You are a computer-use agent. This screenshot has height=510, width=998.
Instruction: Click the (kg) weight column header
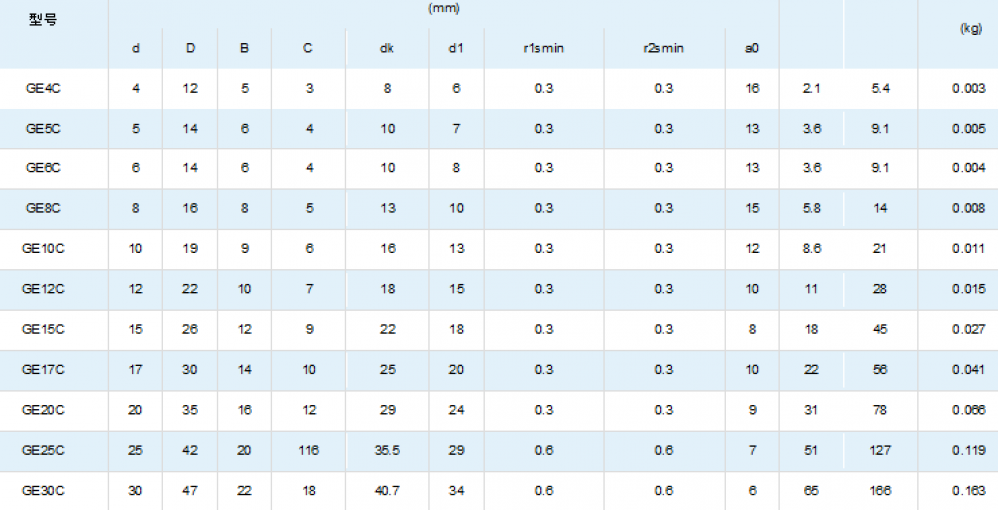970,29
